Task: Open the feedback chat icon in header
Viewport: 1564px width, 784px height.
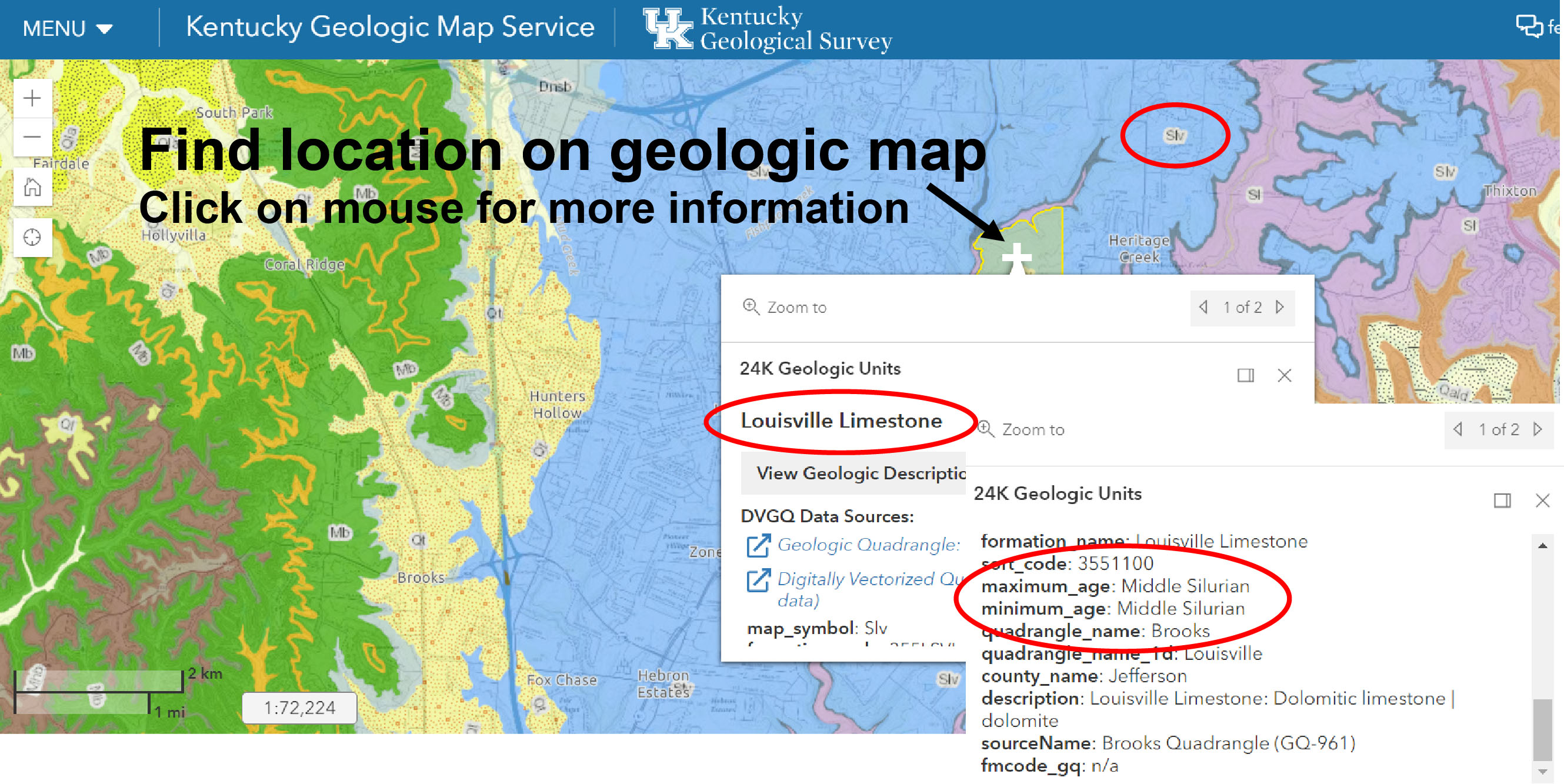Action: [1529, 26]
